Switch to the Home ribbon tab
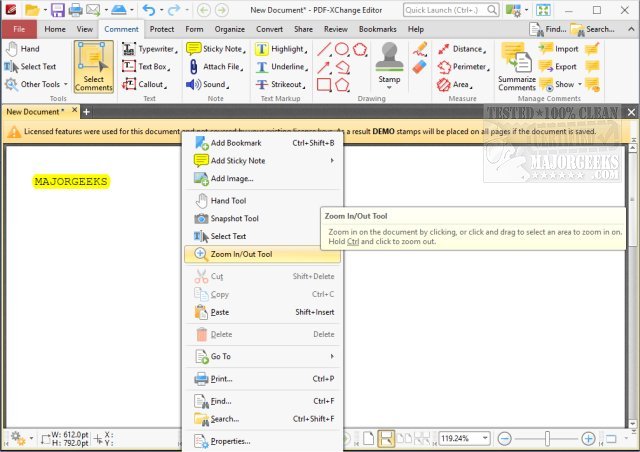640x452 pixels. click(x=55, y=29)
